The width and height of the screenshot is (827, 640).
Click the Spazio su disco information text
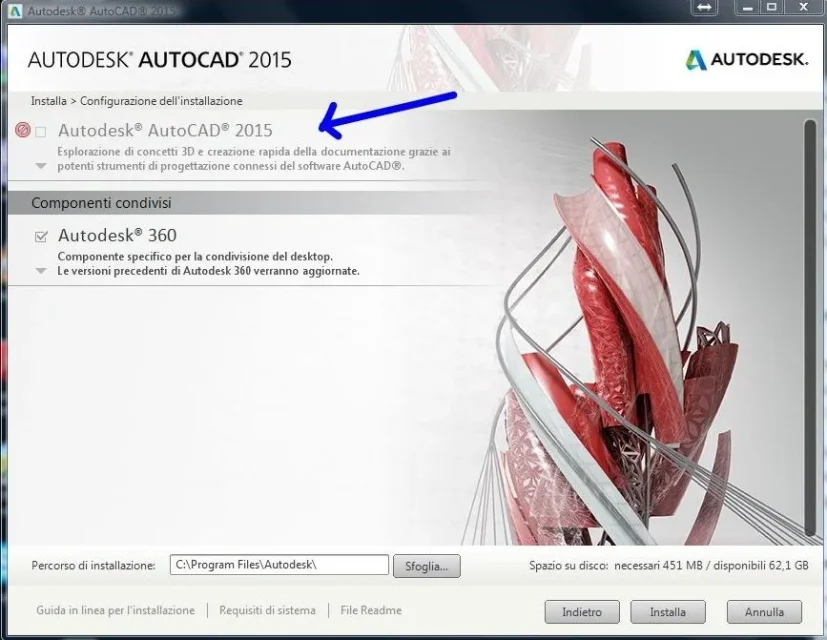click(669, 565)
